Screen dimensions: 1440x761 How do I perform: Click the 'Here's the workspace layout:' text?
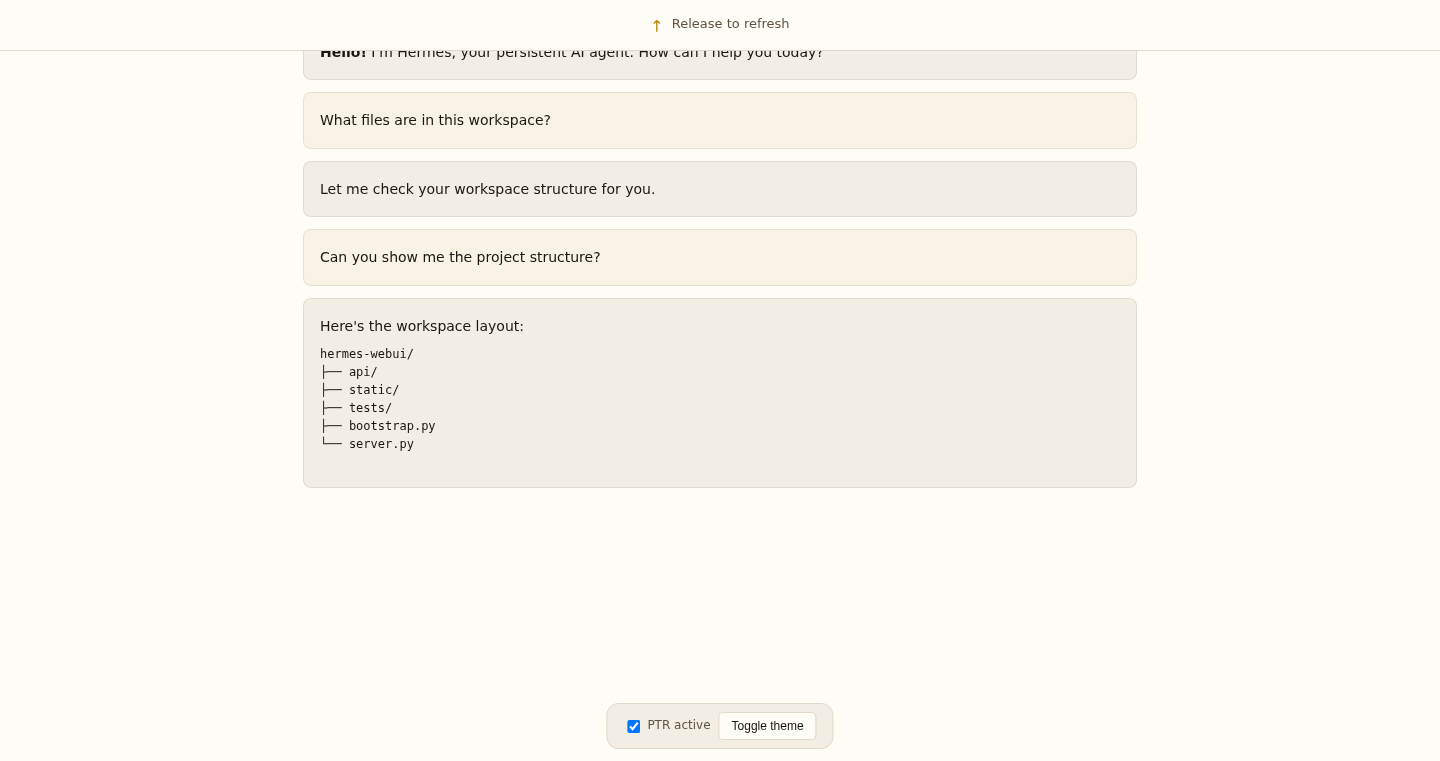422,326
